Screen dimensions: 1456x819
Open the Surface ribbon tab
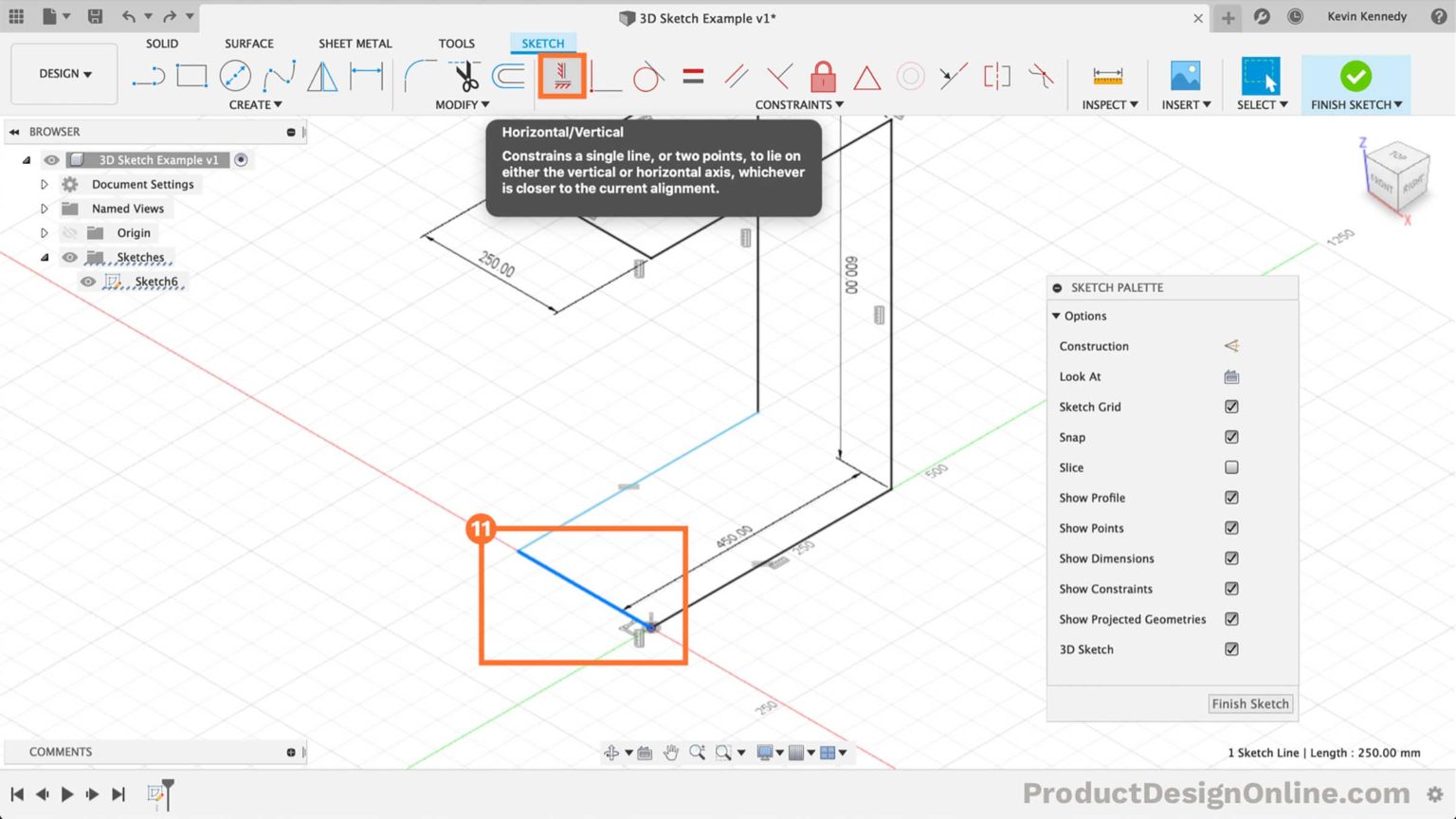pos(248,43)
